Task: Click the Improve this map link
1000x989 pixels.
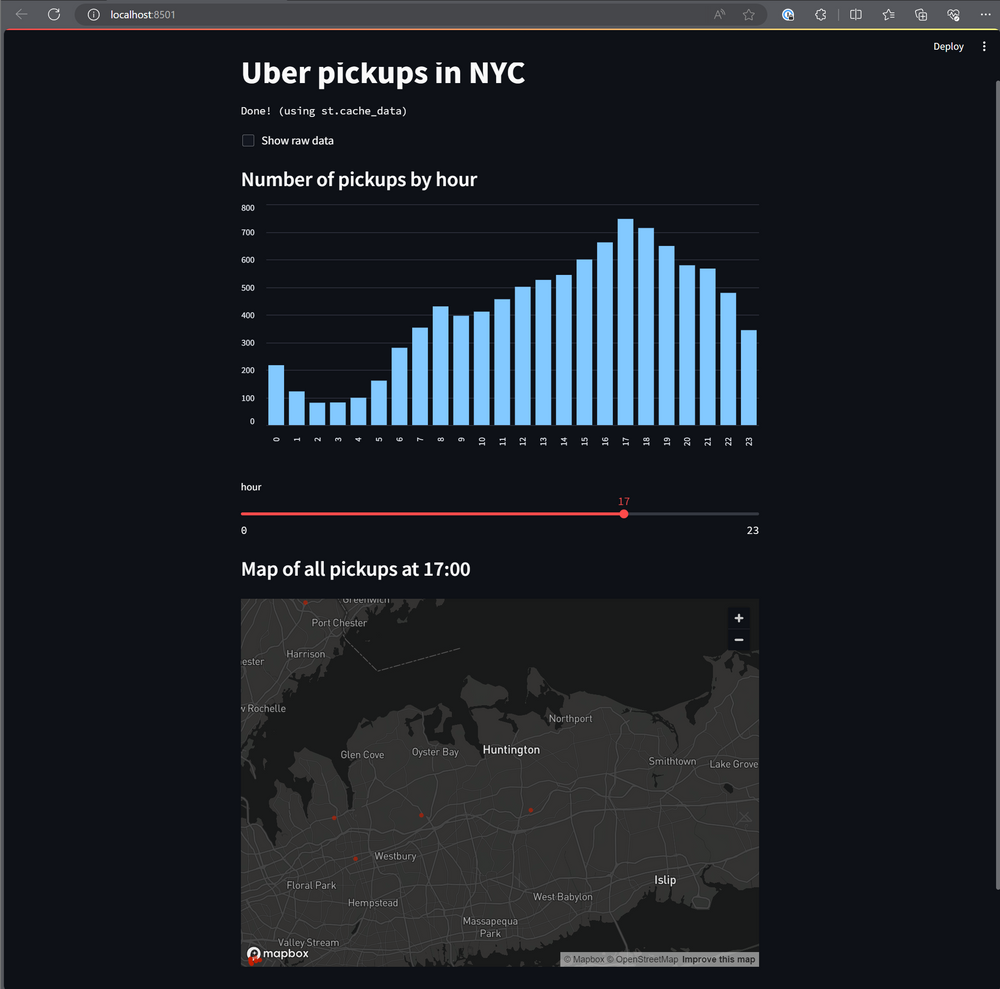Action: pyautogui.click(x=718, y=960)
